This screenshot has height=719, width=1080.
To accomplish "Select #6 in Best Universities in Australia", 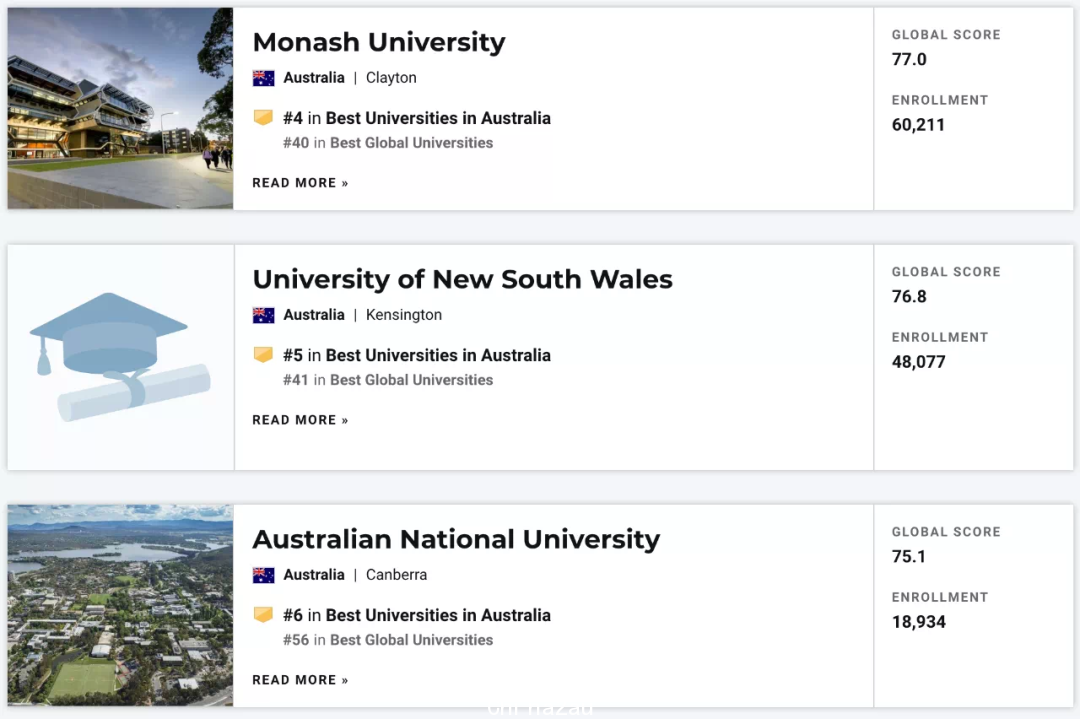I will click(417, 616).
